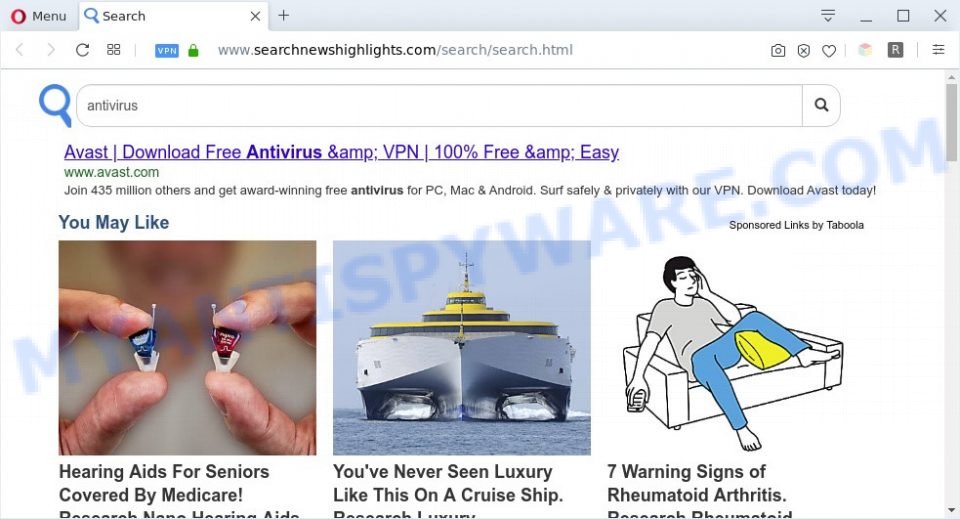Open the ad blocker shield icon
This screenshot has width=960, height=519.
[804, 51]
